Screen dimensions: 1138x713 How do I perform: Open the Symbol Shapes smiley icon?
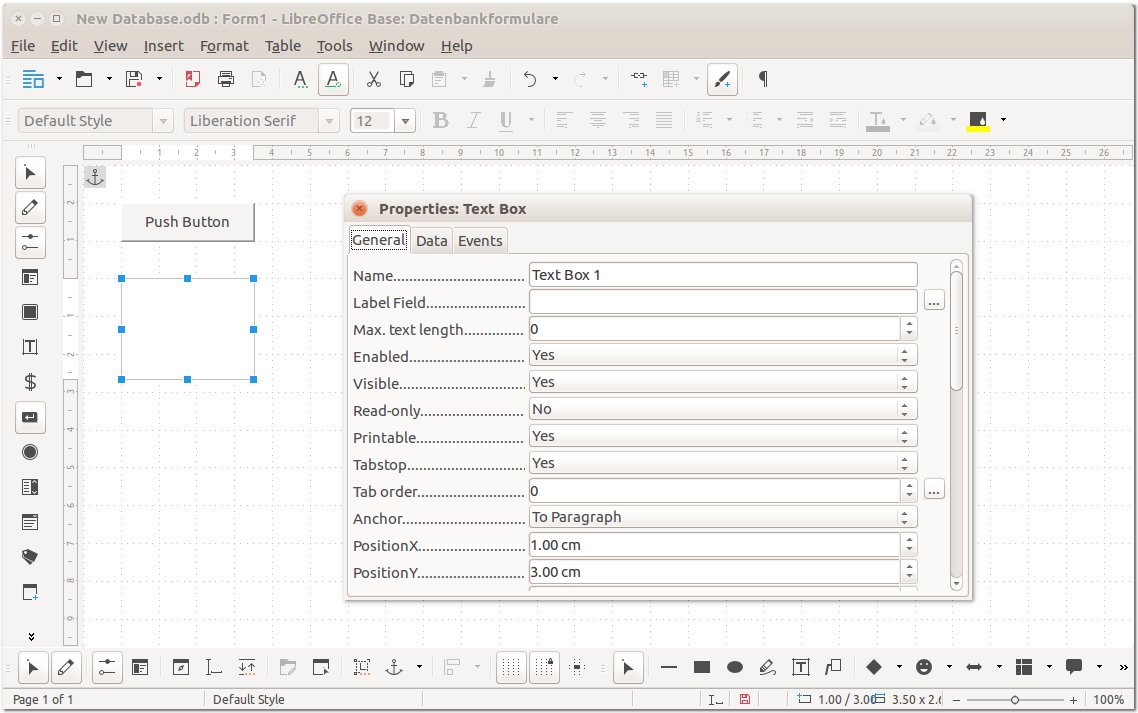click(922, 666)
